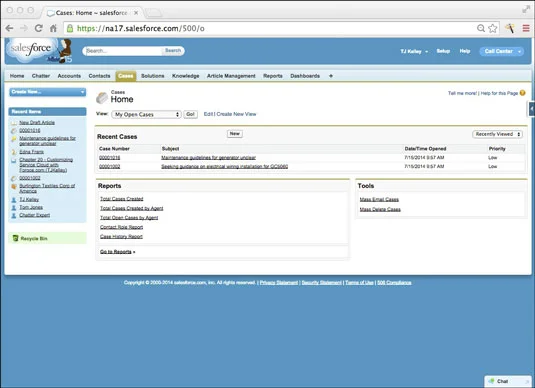The width and height of the screenshot is (535, 388).
Task: Click the help question mark icon
Action: (x=522, y=93)
